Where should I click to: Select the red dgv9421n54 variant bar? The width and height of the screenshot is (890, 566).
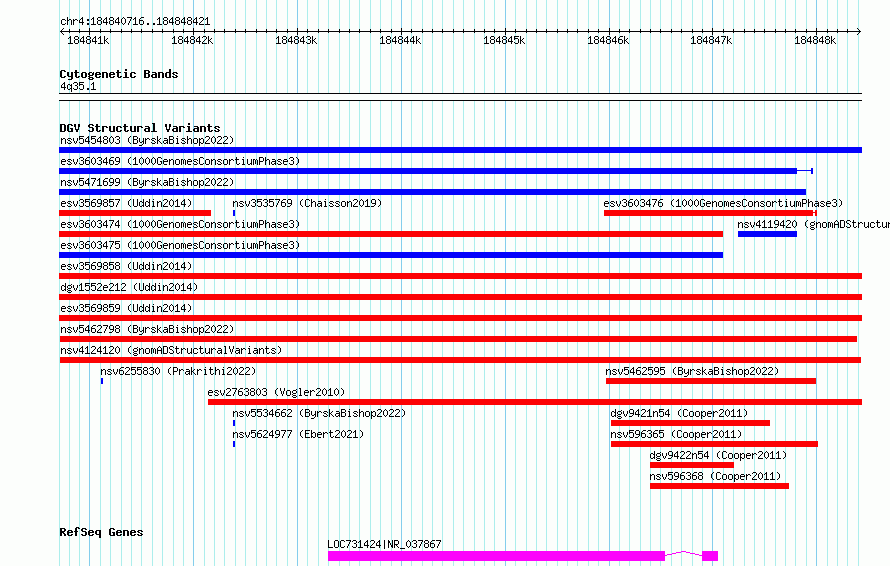[x=690, y=423]
